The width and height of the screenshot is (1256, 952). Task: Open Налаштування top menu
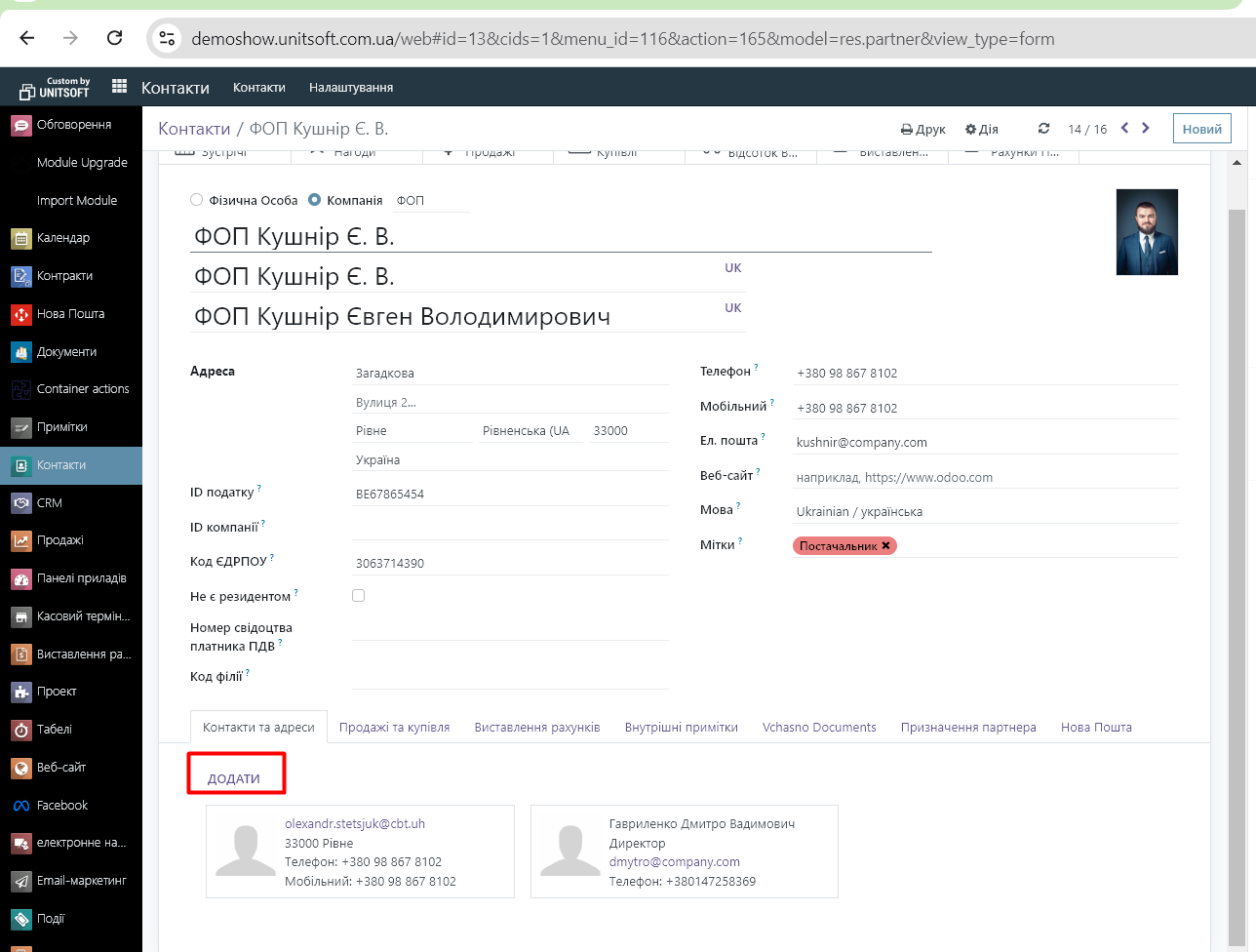351,87
